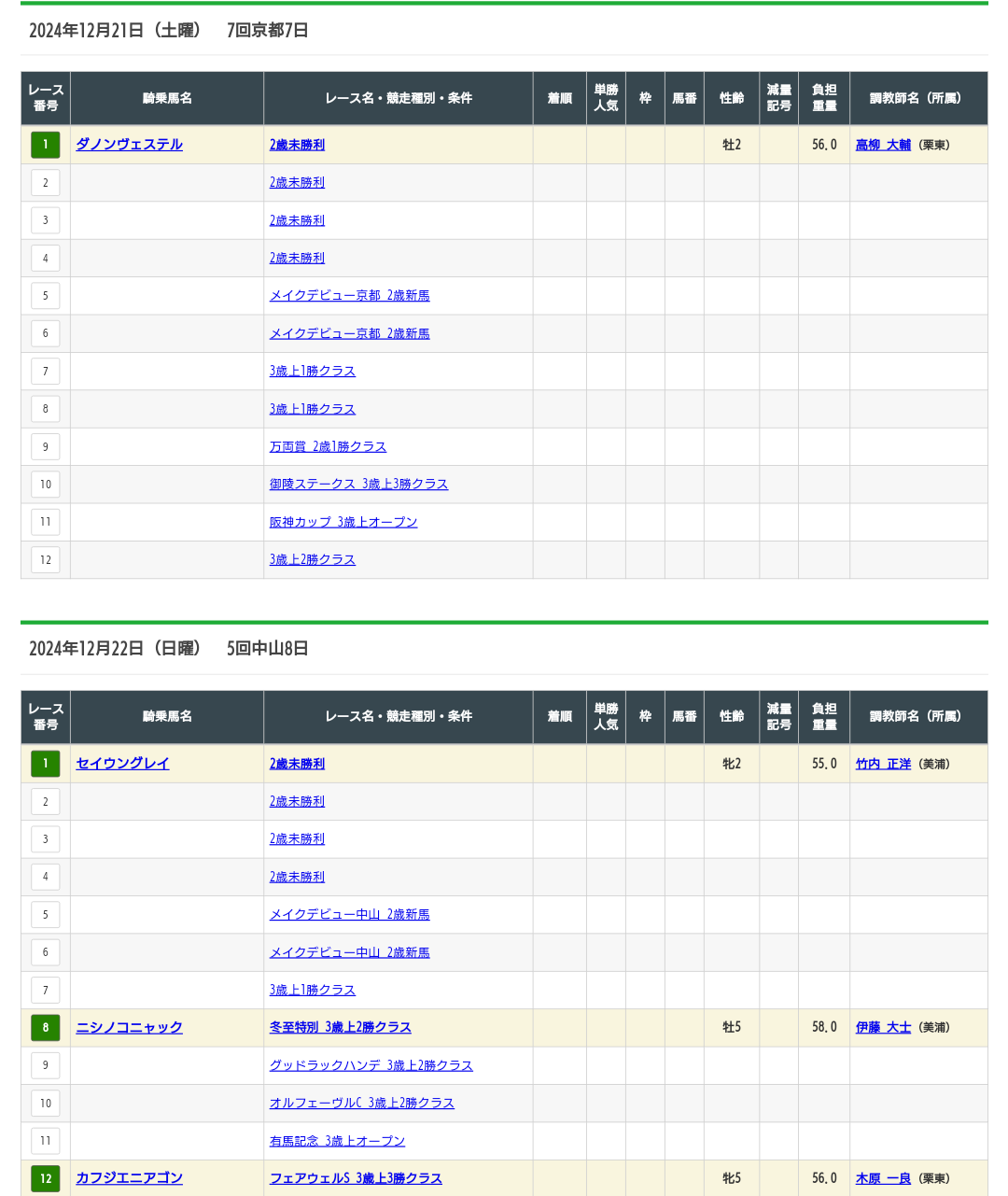Click heading 2024年12月21日(土曜) 7回京都7日
The height and width of the screenshot is (1196, 1008).
(168, 30)
